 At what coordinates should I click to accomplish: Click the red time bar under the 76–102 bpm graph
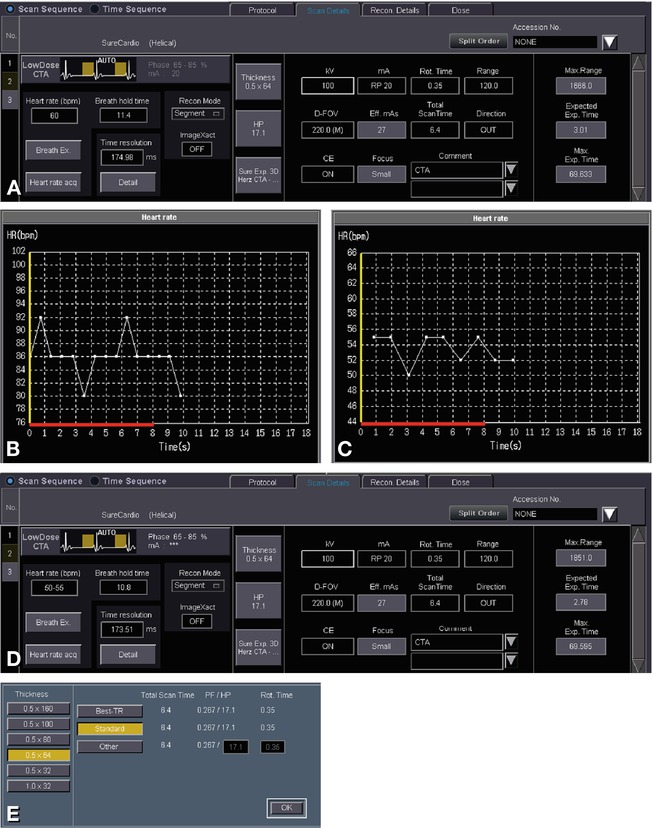click(x=92, y=425)
